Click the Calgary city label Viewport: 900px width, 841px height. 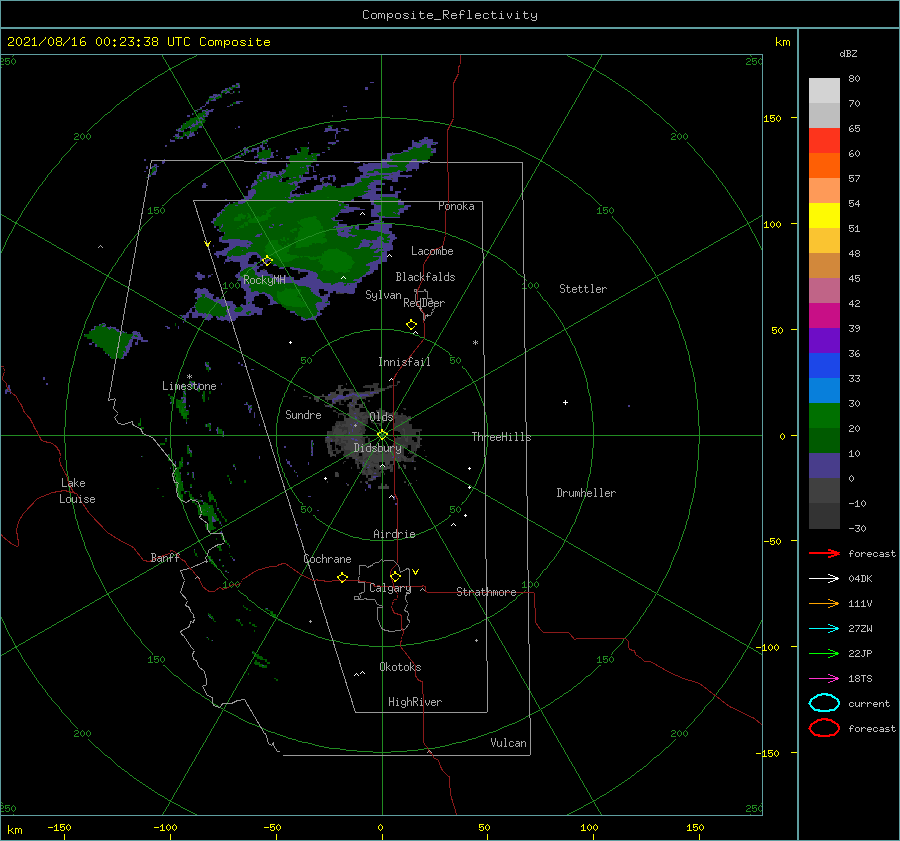pyautogui.click(x=390, y=588)
